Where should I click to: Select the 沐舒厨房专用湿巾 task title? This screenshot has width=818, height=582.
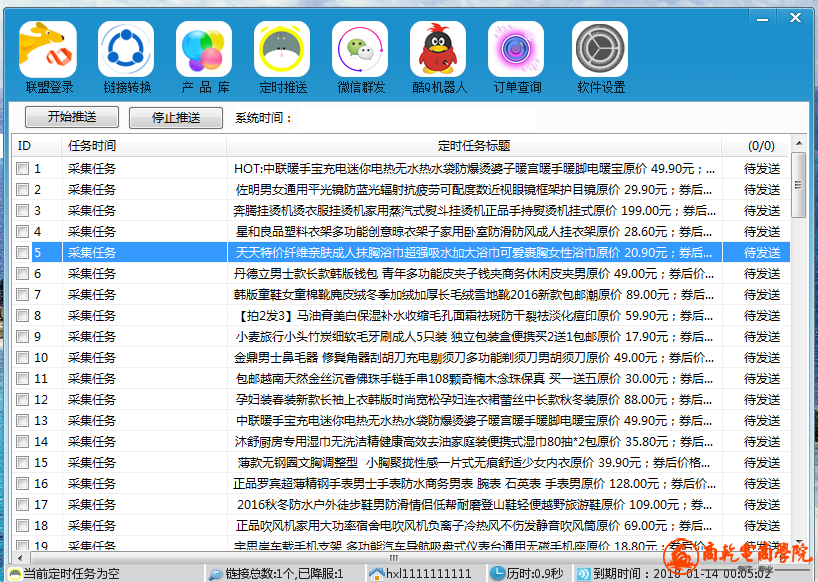[474, 442]
